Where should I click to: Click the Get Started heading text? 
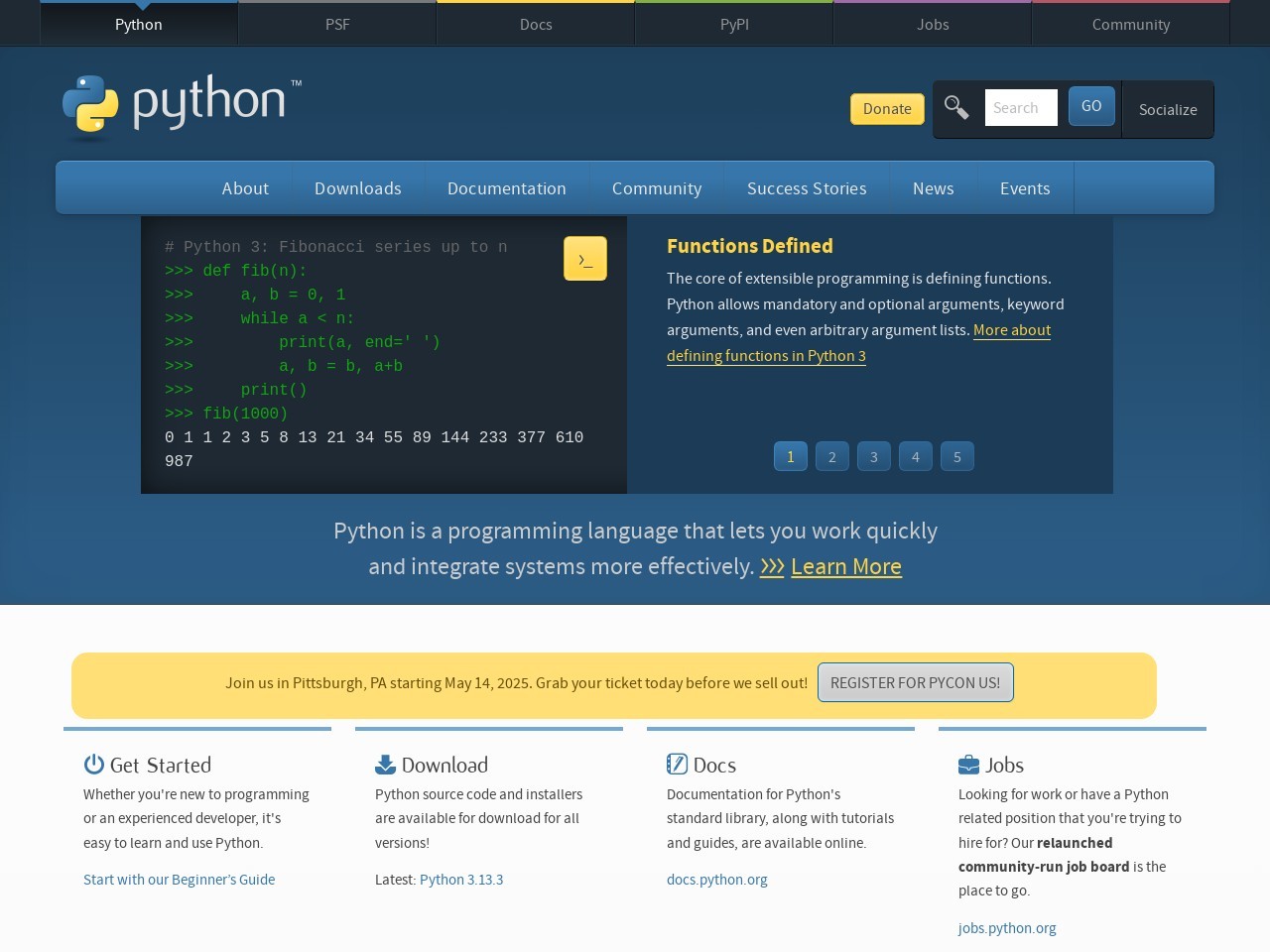161,765
